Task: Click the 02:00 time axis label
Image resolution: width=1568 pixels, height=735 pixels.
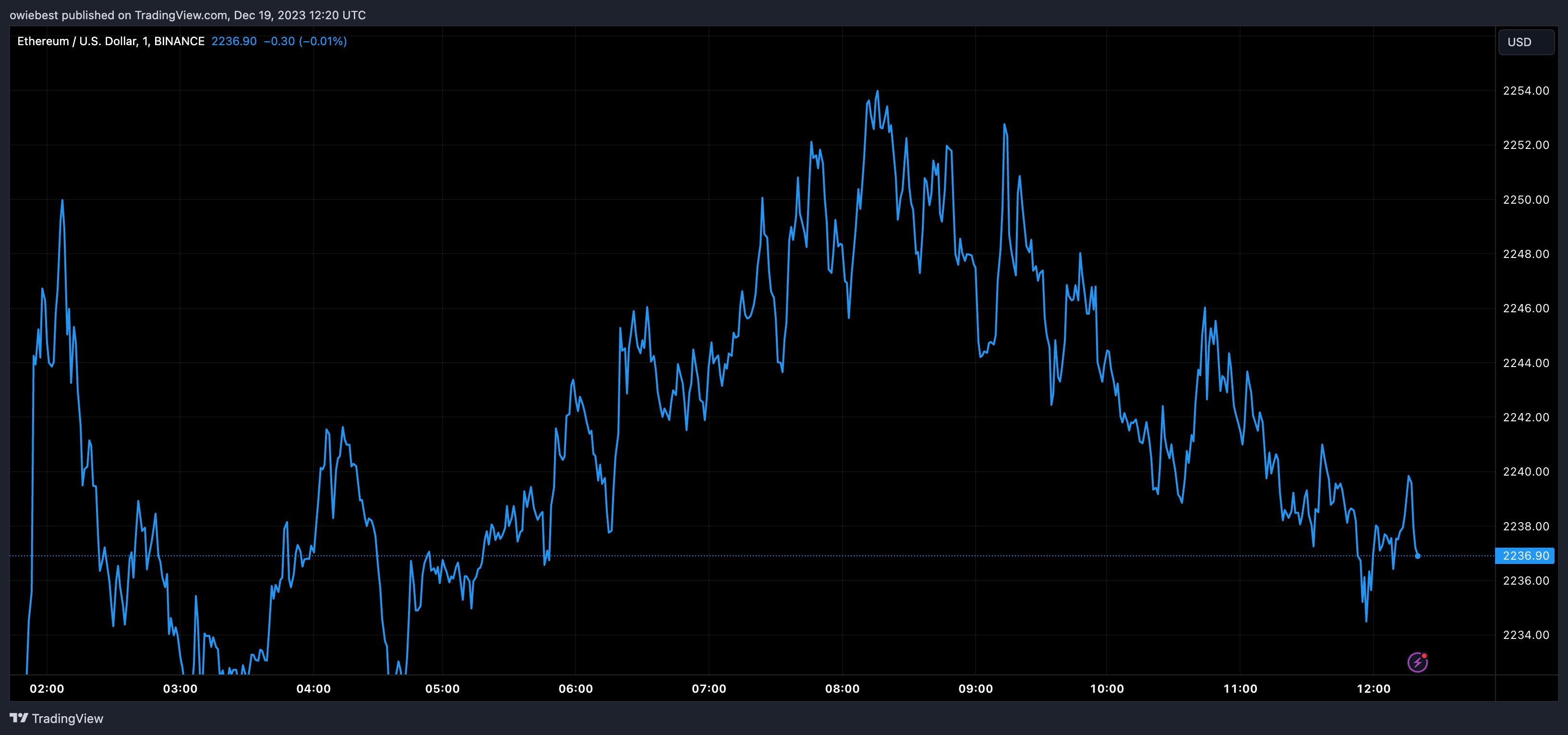Action: (47, 689)
